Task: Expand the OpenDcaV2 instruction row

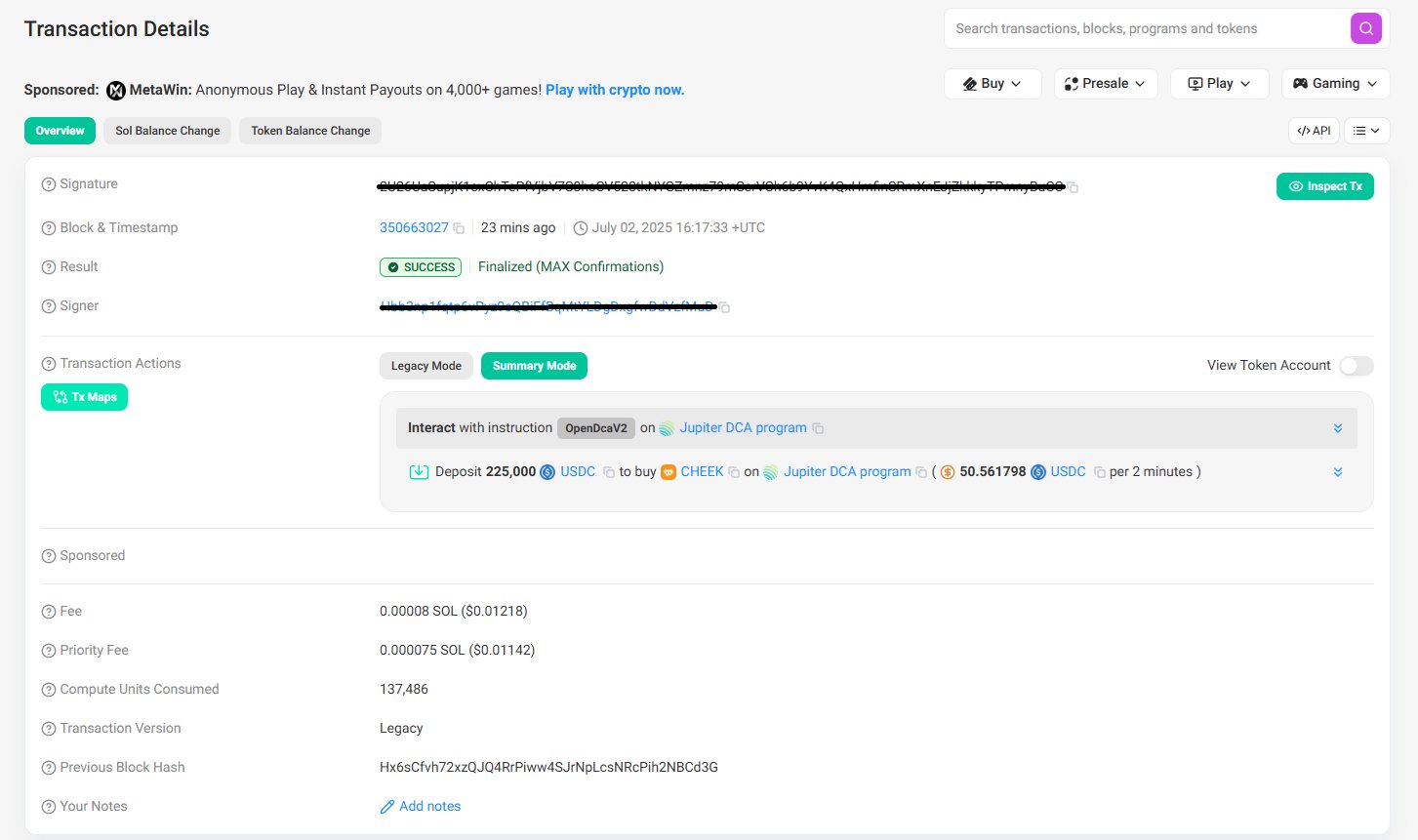Action: [x=1338, y=428]
